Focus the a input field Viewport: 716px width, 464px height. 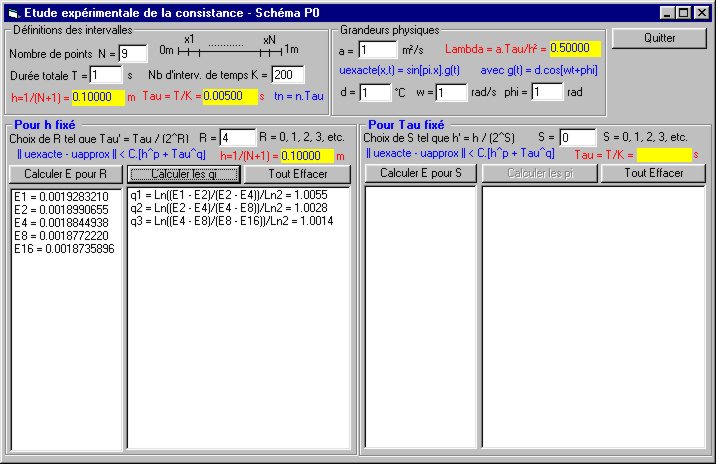pyautogui.click(x=378, y=50)
